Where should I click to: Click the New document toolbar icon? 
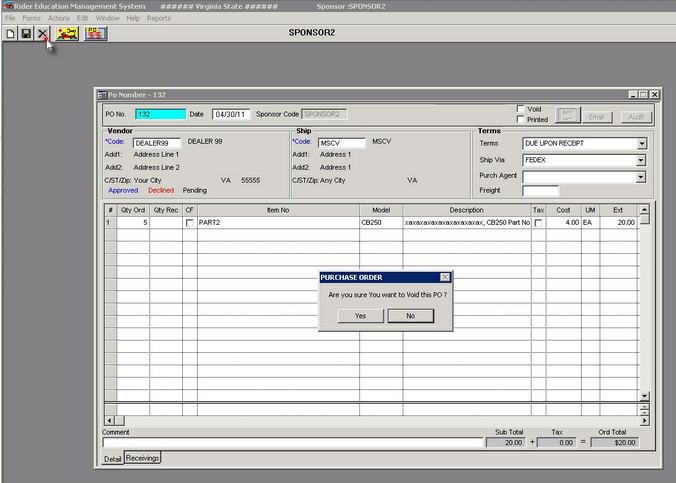point(10,33)
